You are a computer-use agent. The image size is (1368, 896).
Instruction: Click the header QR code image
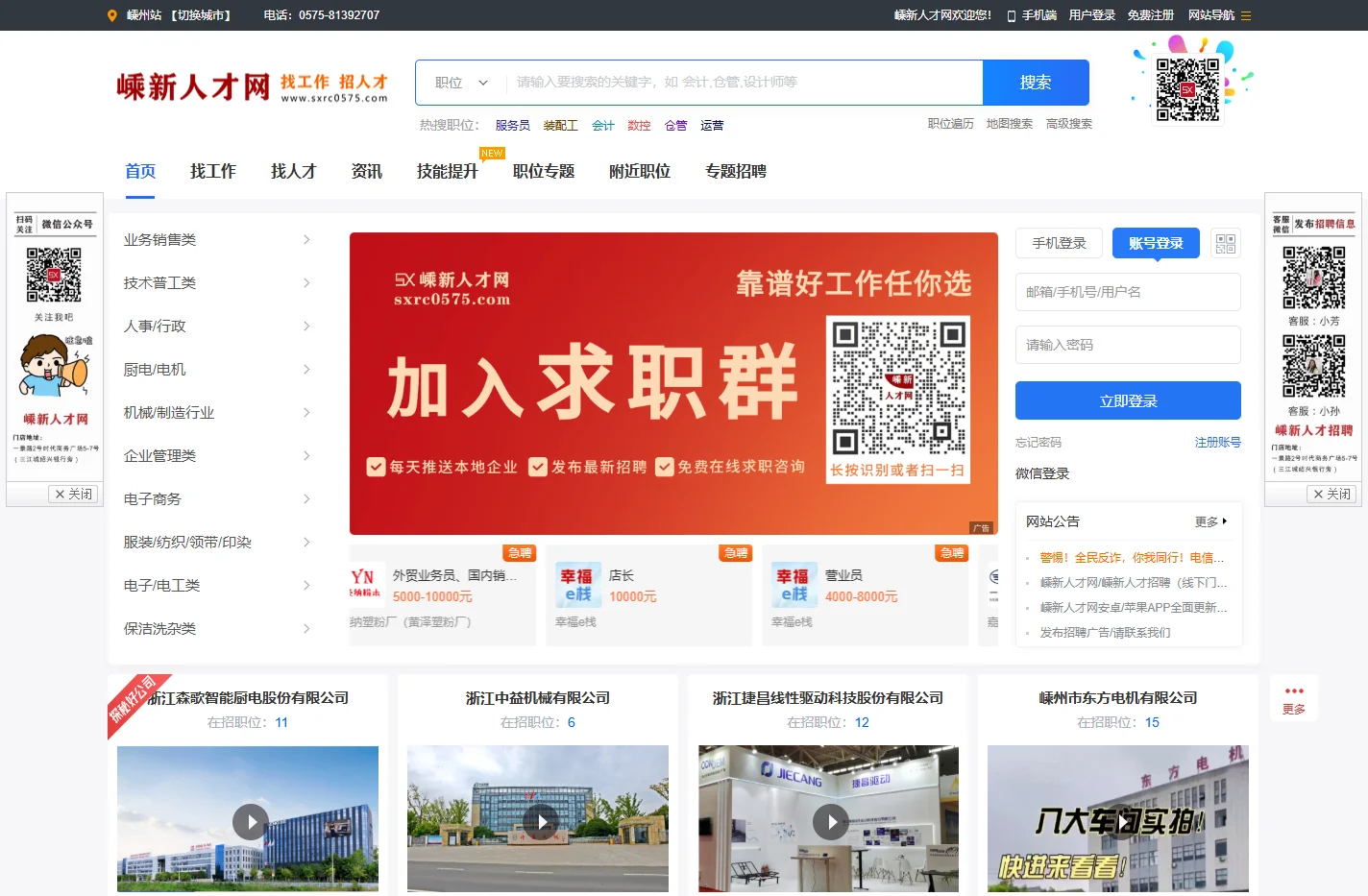click(x=1188, y=89)
